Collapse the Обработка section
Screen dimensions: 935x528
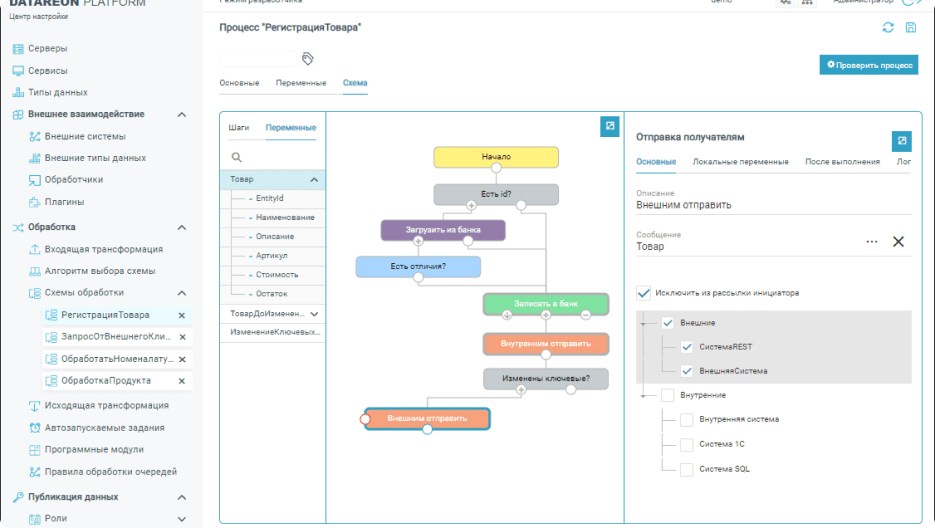tap(182, 227)
